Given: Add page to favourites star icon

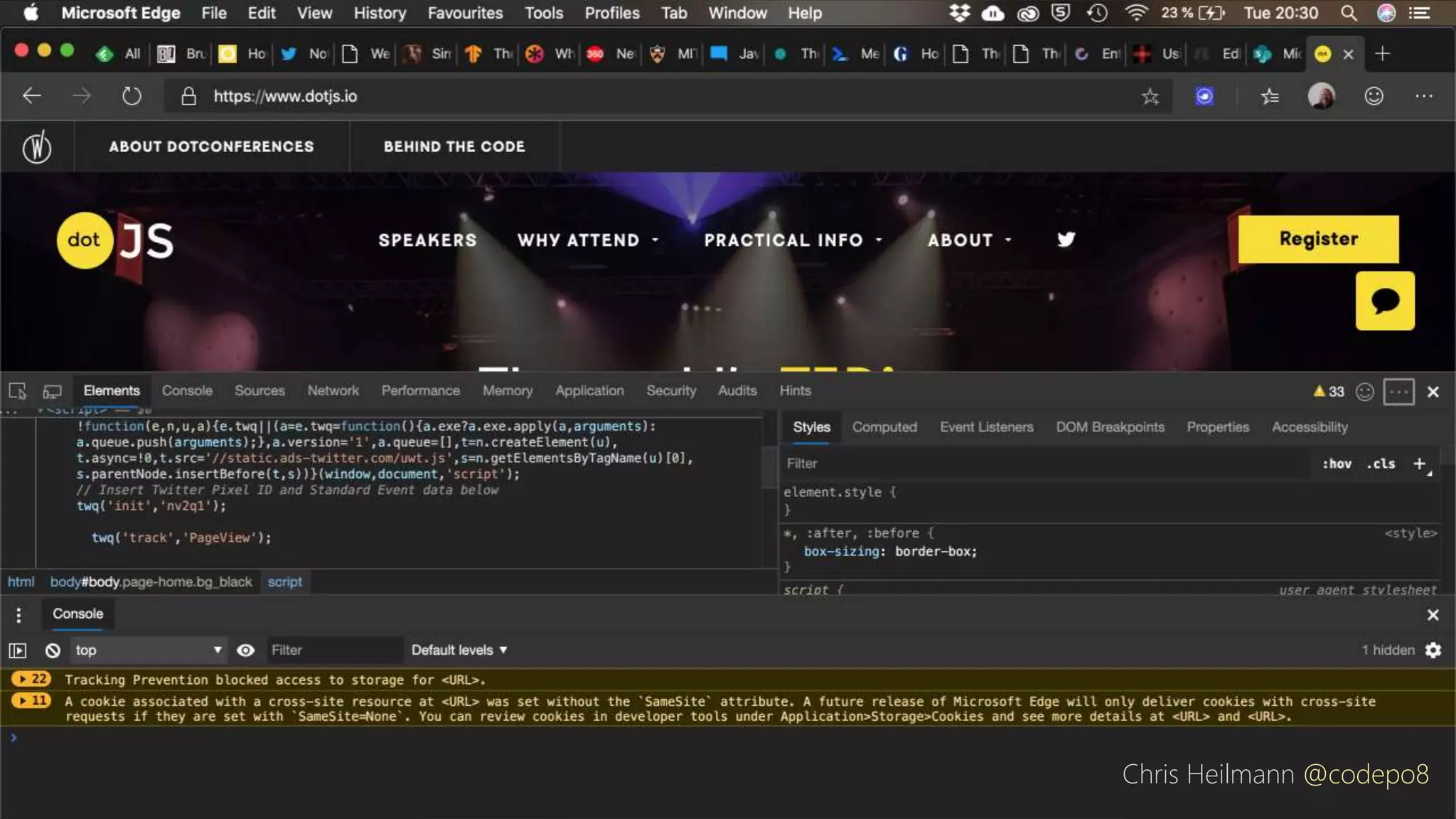Looking at the screenshot, I should (x=1150, y=96).
